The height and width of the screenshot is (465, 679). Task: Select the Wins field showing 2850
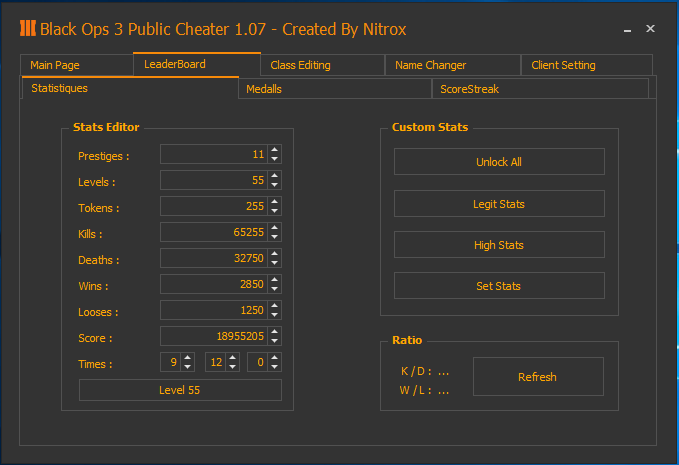pos(214,284)
